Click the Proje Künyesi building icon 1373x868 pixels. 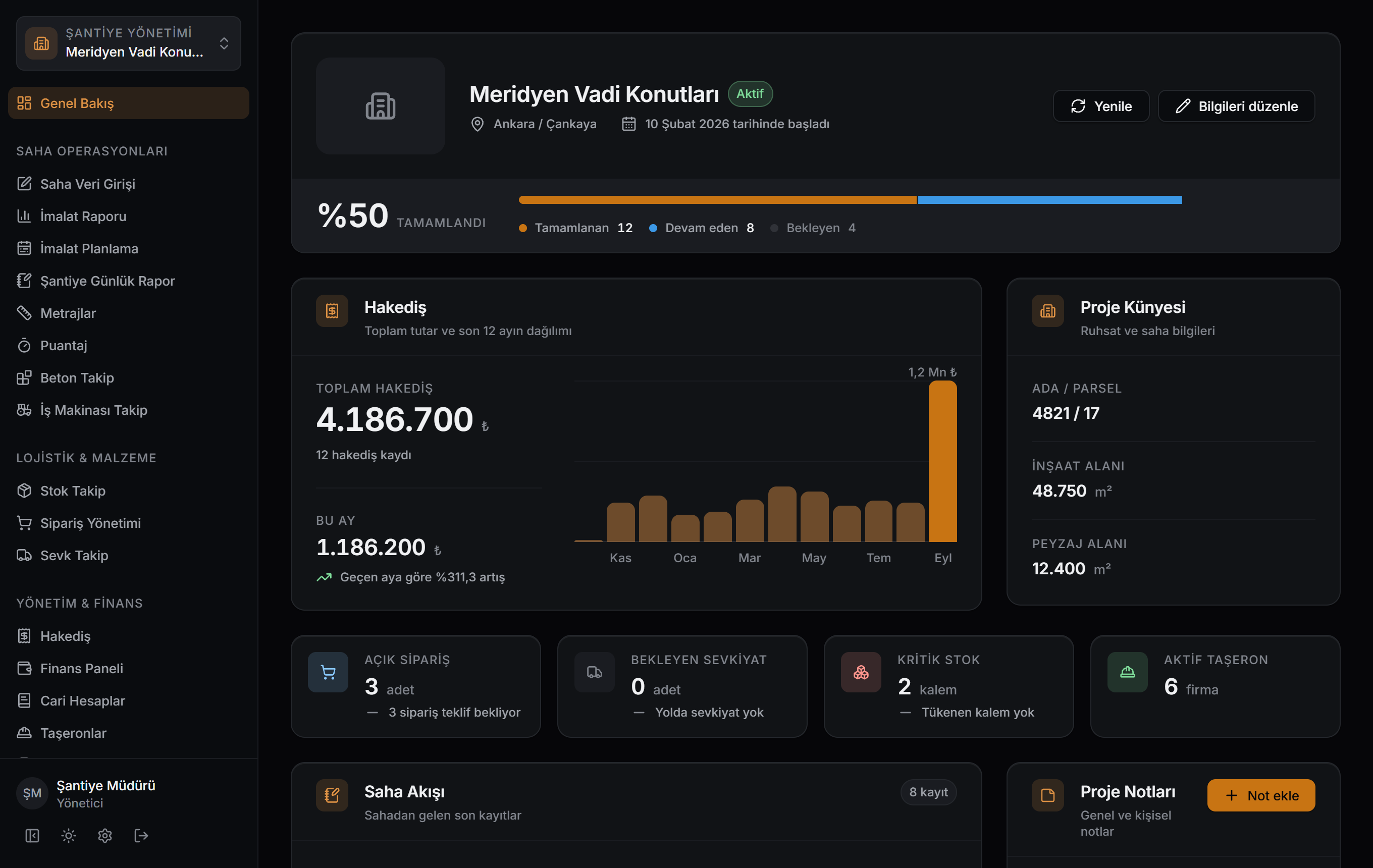pyautogui.click(x=1047, y=310)
